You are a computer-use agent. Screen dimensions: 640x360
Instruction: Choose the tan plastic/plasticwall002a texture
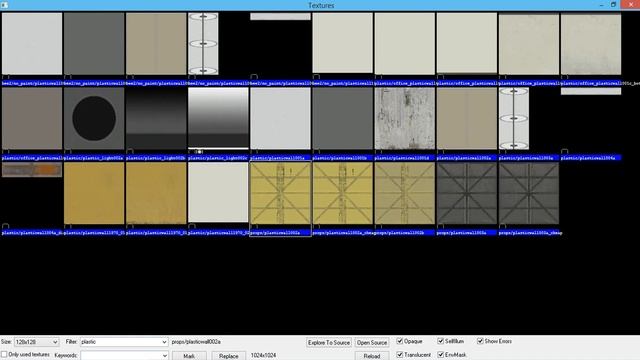(x=467, y=118)
